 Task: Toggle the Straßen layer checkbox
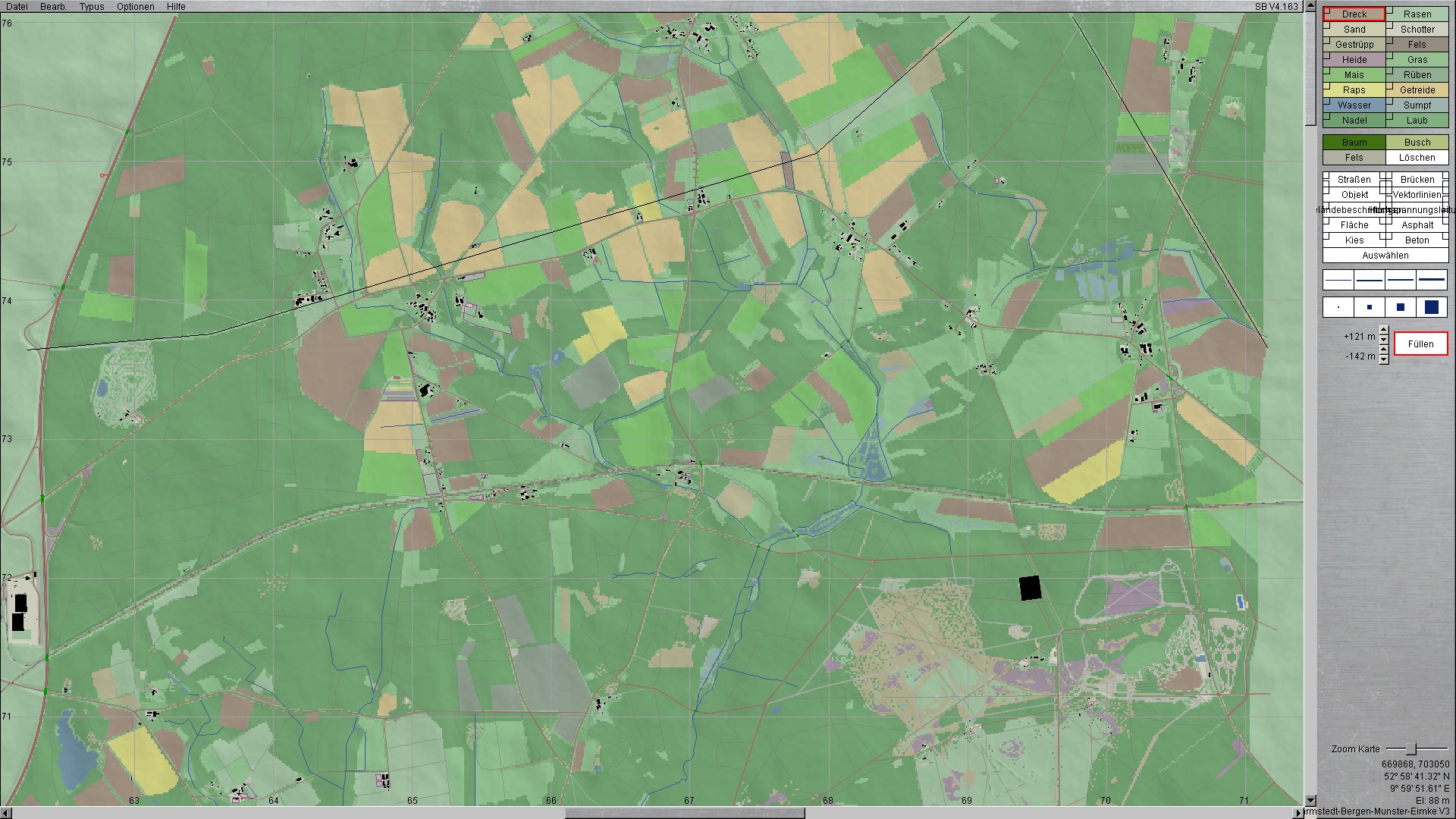click(1327, 177)
